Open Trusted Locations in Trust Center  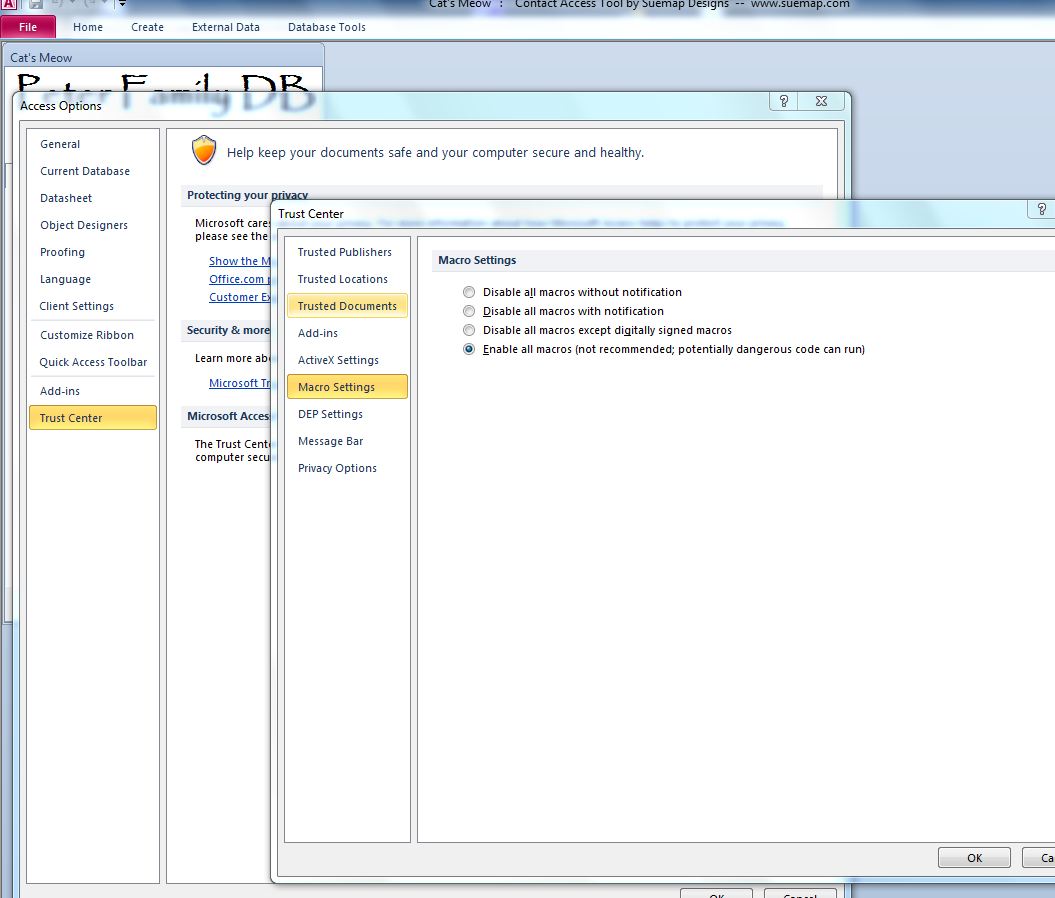pyautogui.click(x=347, y=278)
